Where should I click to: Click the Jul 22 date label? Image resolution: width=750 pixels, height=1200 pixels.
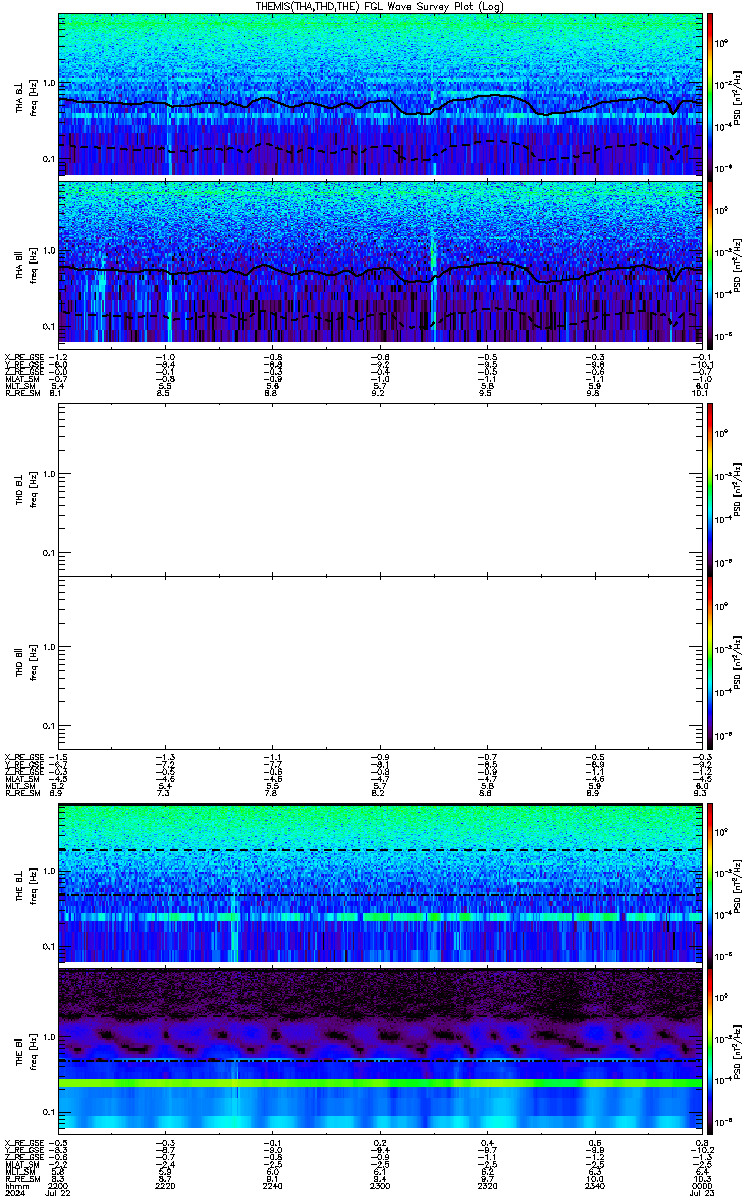coord(60,1193)
